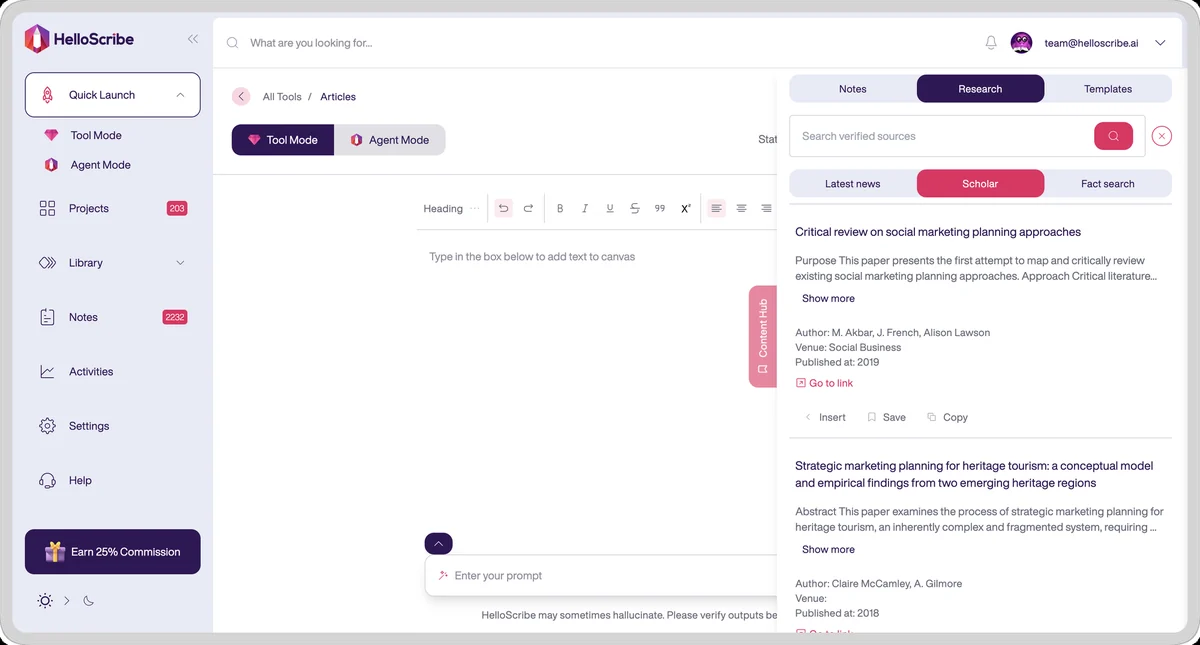Copy the Critical review paper details

pos(948,418)
